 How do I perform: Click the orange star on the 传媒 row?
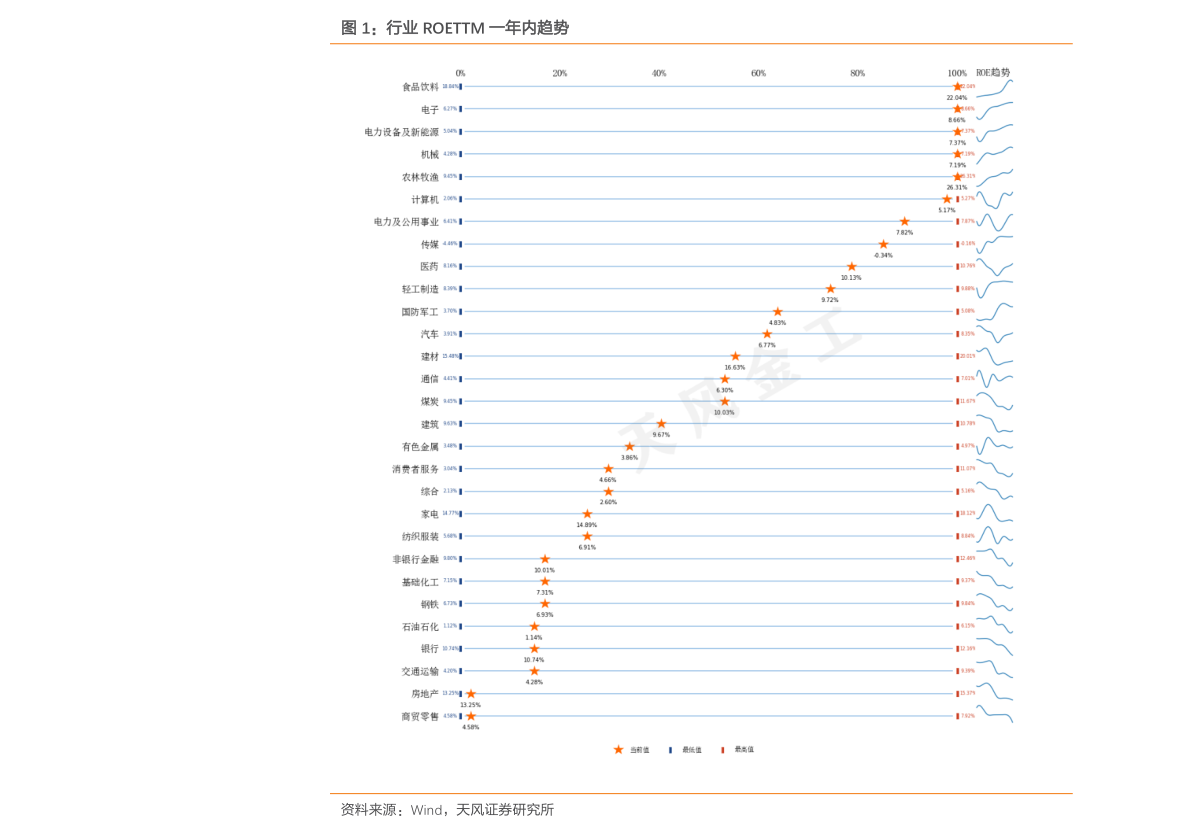[883, 244]
